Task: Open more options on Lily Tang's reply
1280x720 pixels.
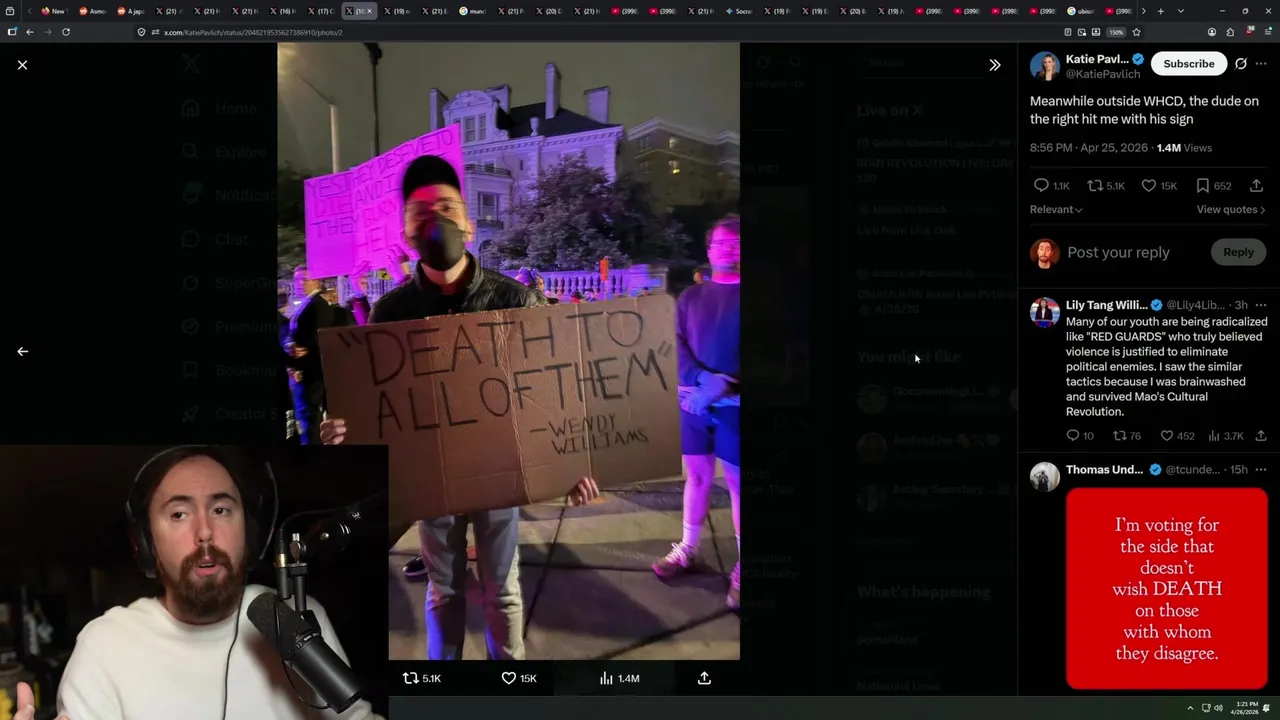Action: point(1261,305)
